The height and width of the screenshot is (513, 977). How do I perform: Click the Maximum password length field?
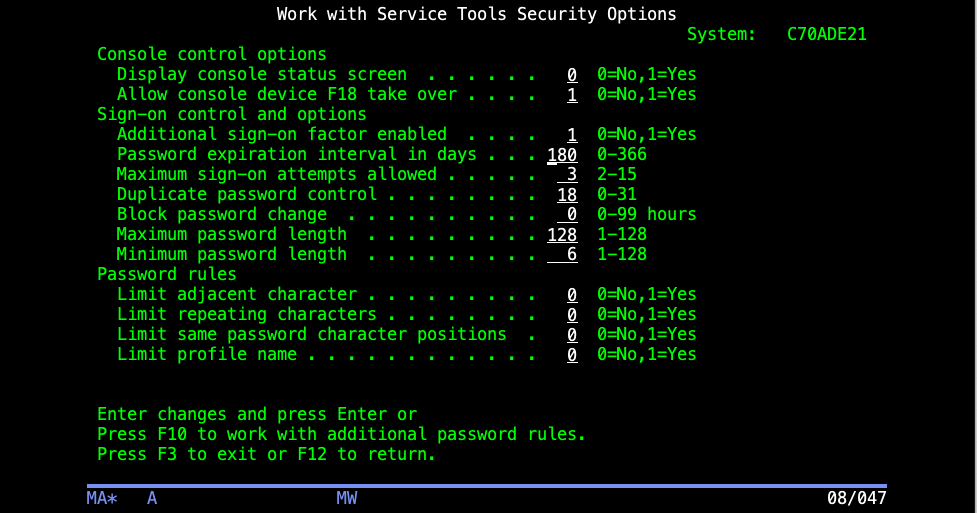(562, 234)
